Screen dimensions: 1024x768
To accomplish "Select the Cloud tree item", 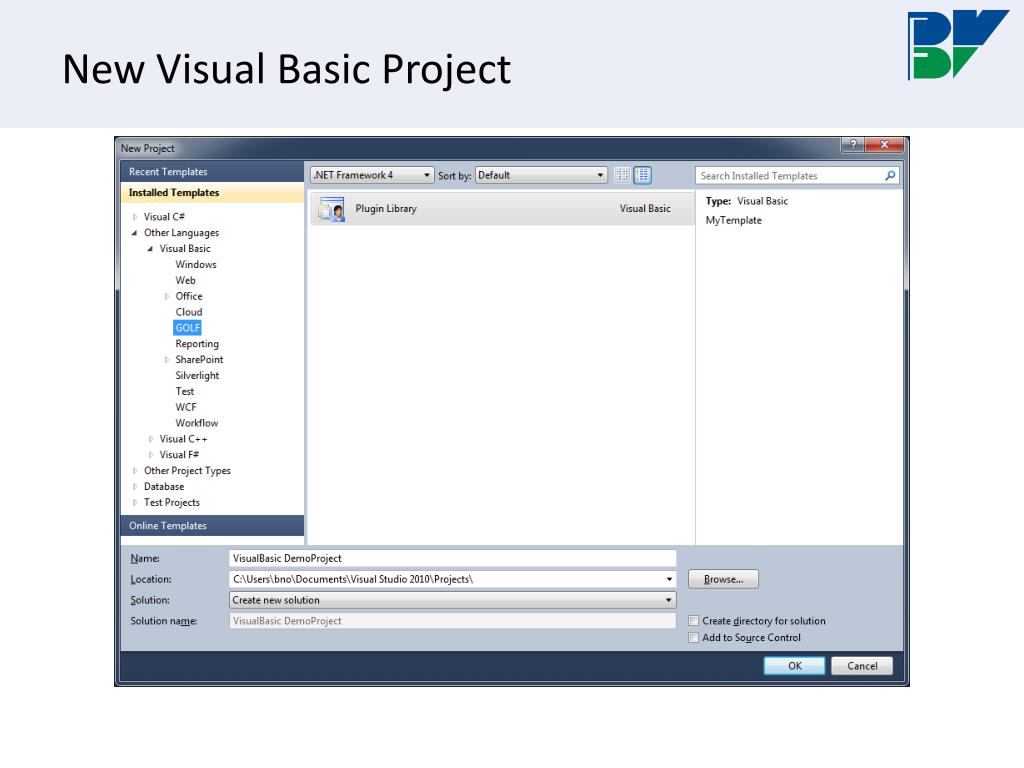I will click(x=189, y=312).
